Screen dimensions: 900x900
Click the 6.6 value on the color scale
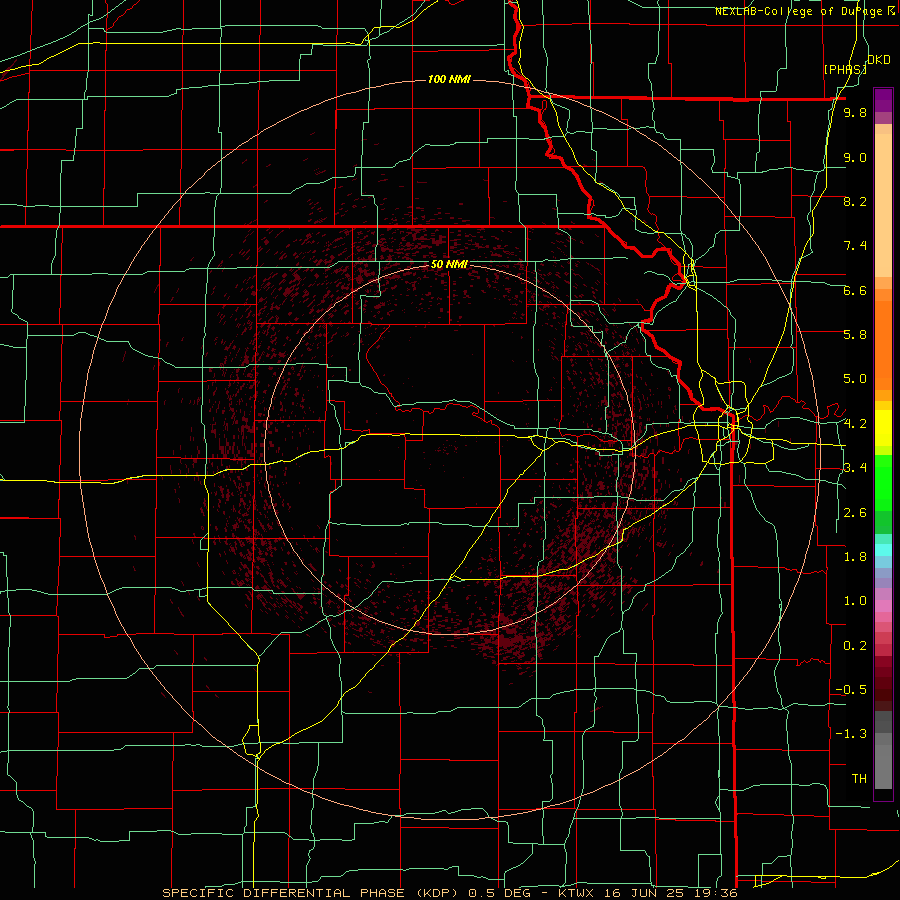(855, 290)
